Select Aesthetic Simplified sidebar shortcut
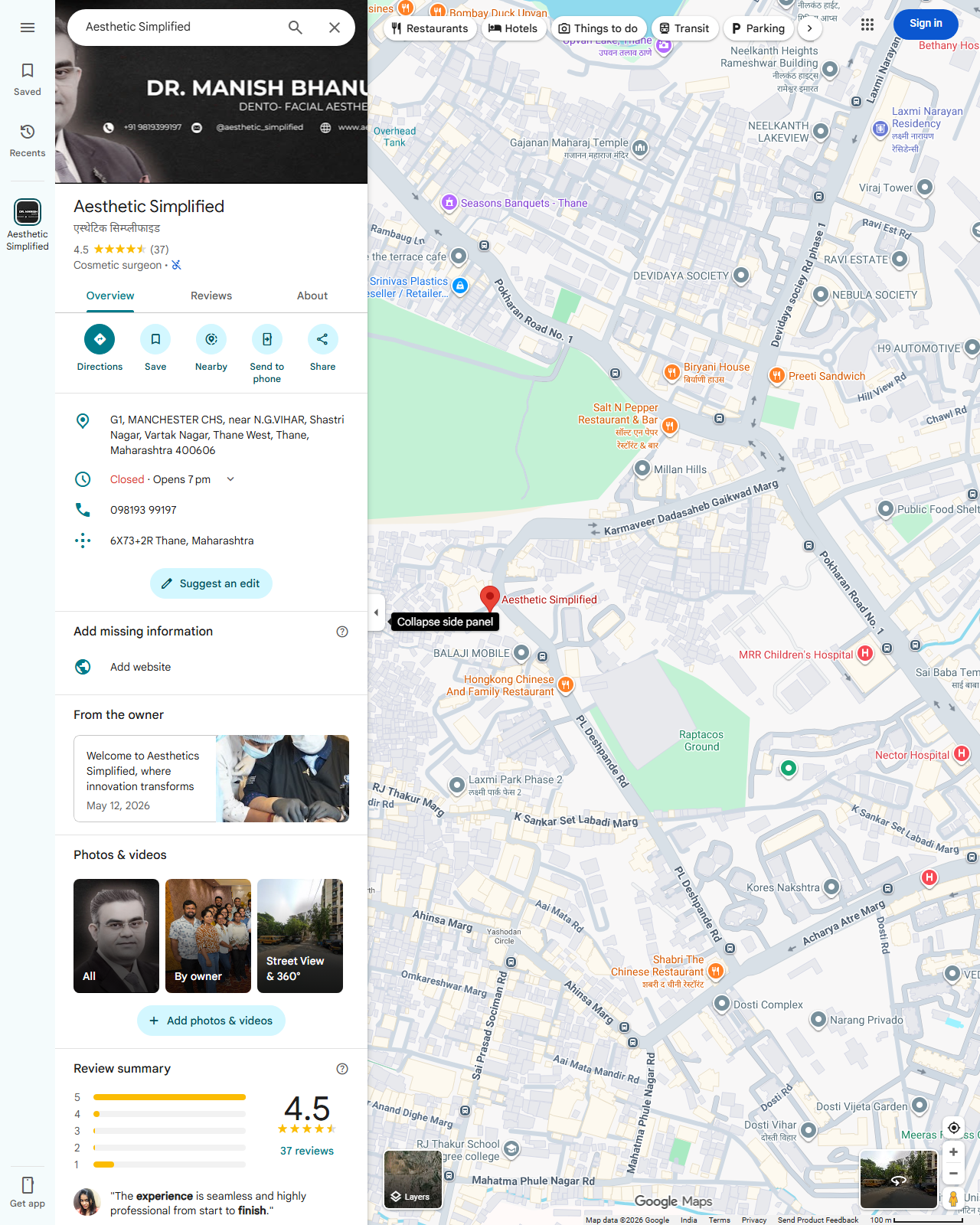980x1225 pixels. (28, 225)
